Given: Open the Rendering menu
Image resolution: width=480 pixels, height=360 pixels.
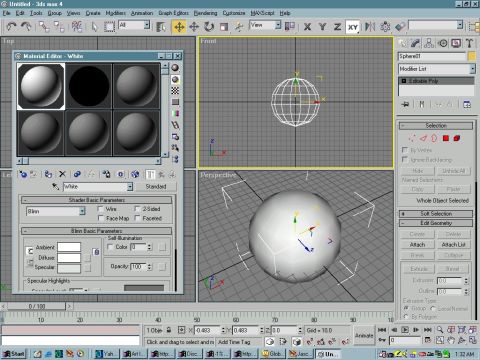Looking at the screenshot, I should point(205,13).
